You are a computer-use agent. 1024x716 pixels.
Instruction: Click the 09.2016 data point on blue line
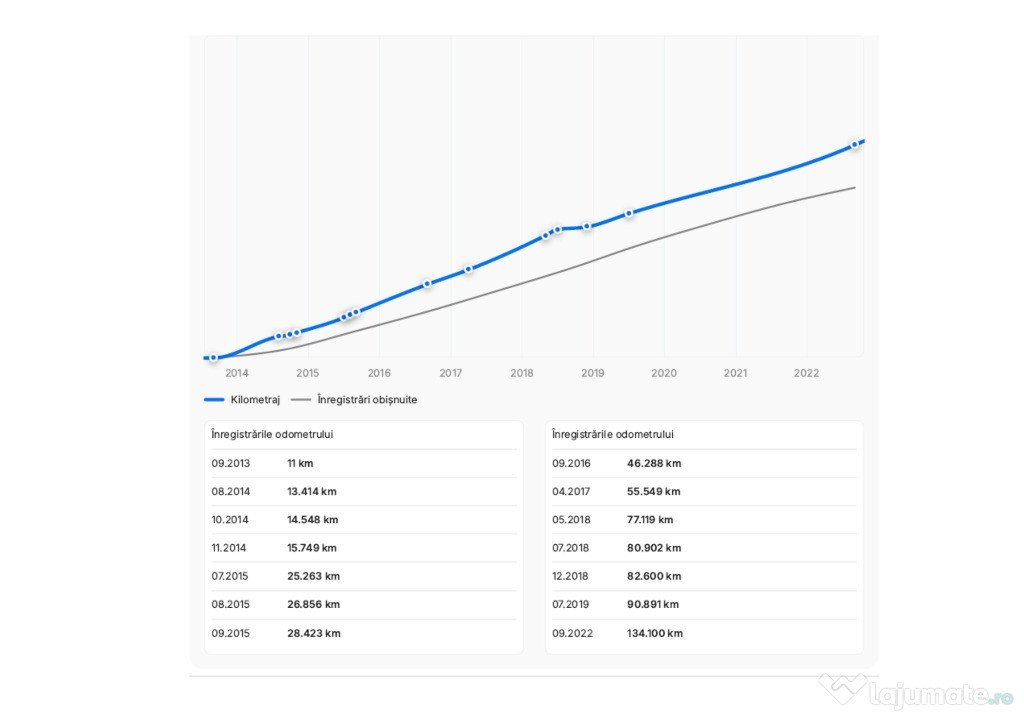[427, 284]
